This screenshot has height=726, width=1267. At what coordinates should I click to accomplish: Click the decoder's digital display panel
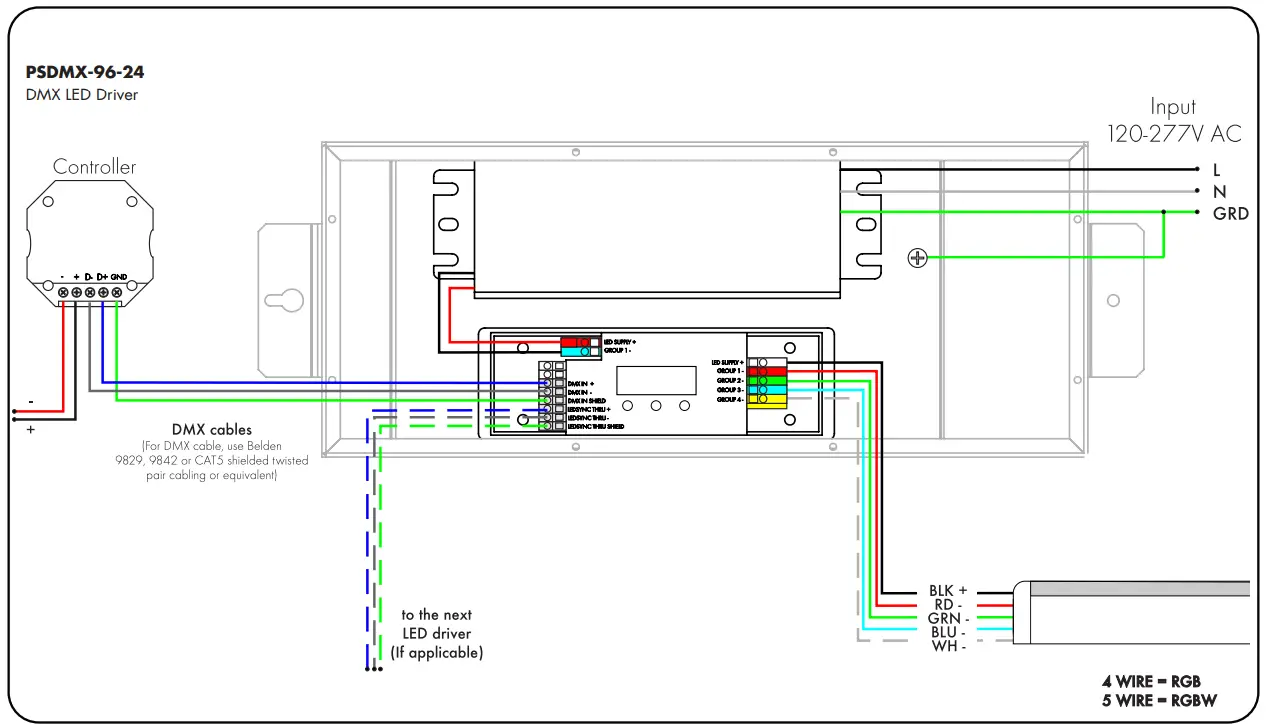pos(657,380)
